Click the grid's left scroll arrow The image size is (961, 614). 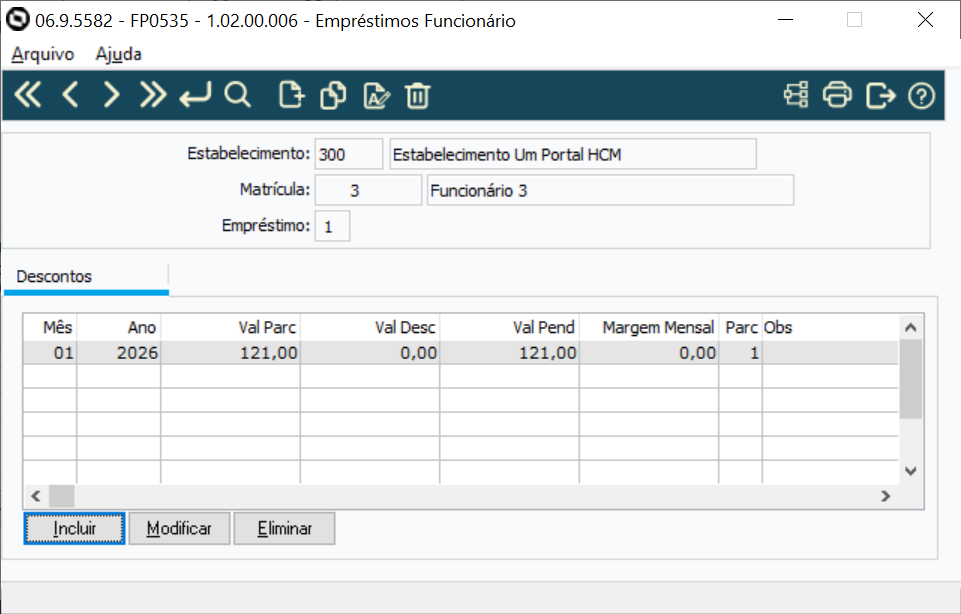pos(36,496)
